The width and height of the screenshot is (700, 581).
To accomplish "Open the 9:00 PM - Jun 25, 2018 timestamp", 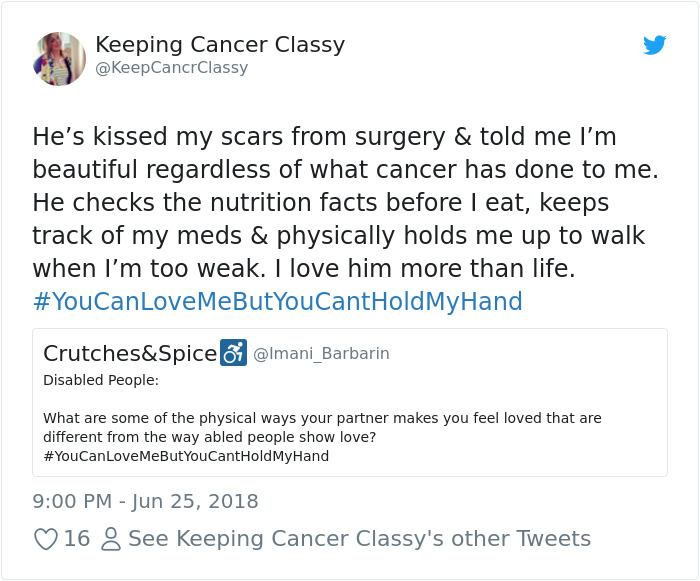I will (x=145, y=501).
